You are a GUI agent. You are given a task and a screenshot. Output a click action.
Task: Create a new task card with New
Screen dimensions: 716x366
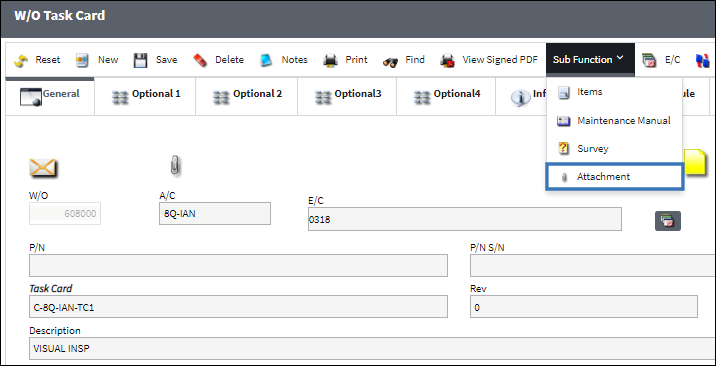click(x=96, y=60)
